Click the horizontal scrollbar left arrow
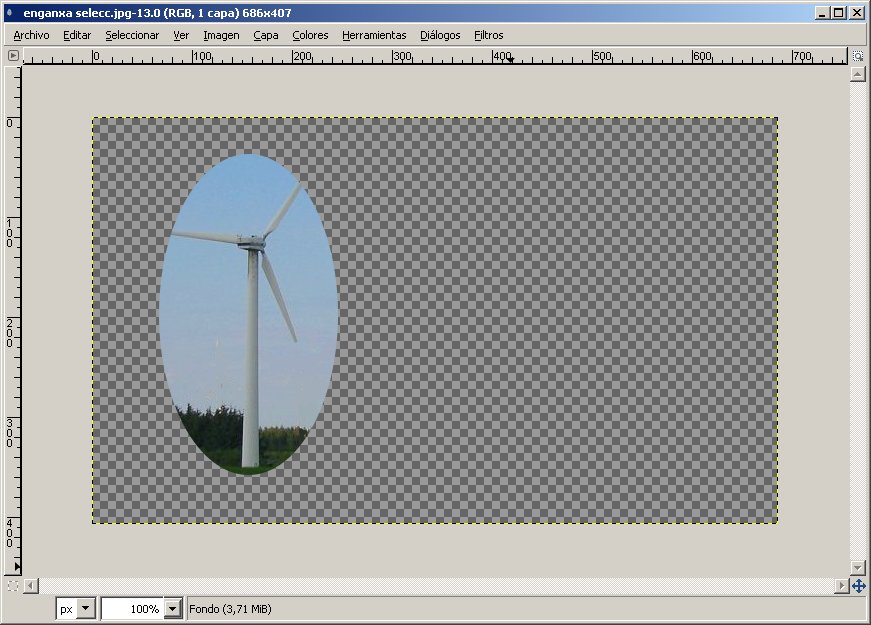 [x=31, y=586]
